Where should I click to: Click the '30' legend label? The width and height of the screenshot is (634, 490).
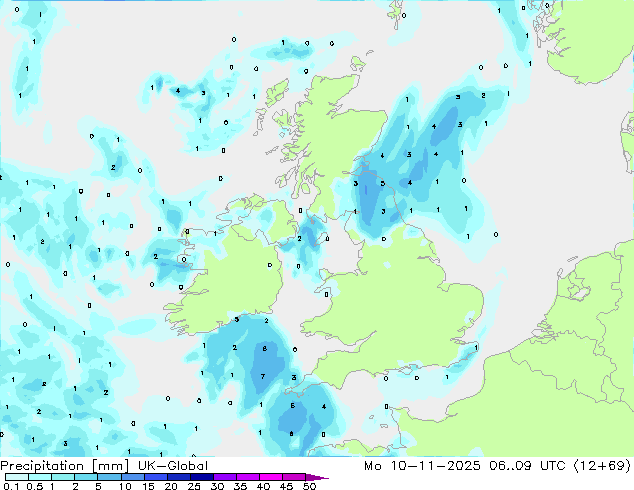(217, 486)
